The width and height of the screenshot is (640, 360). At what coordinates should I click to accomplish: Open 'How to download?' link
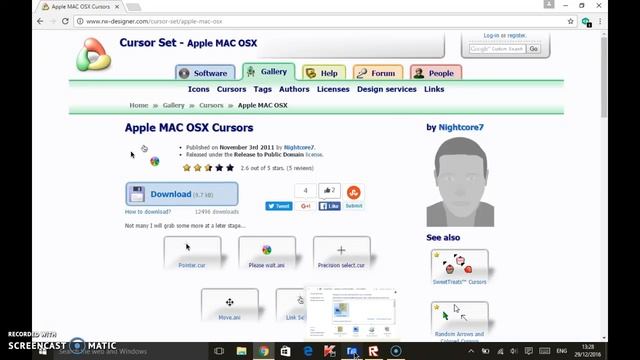coord(148,212)
